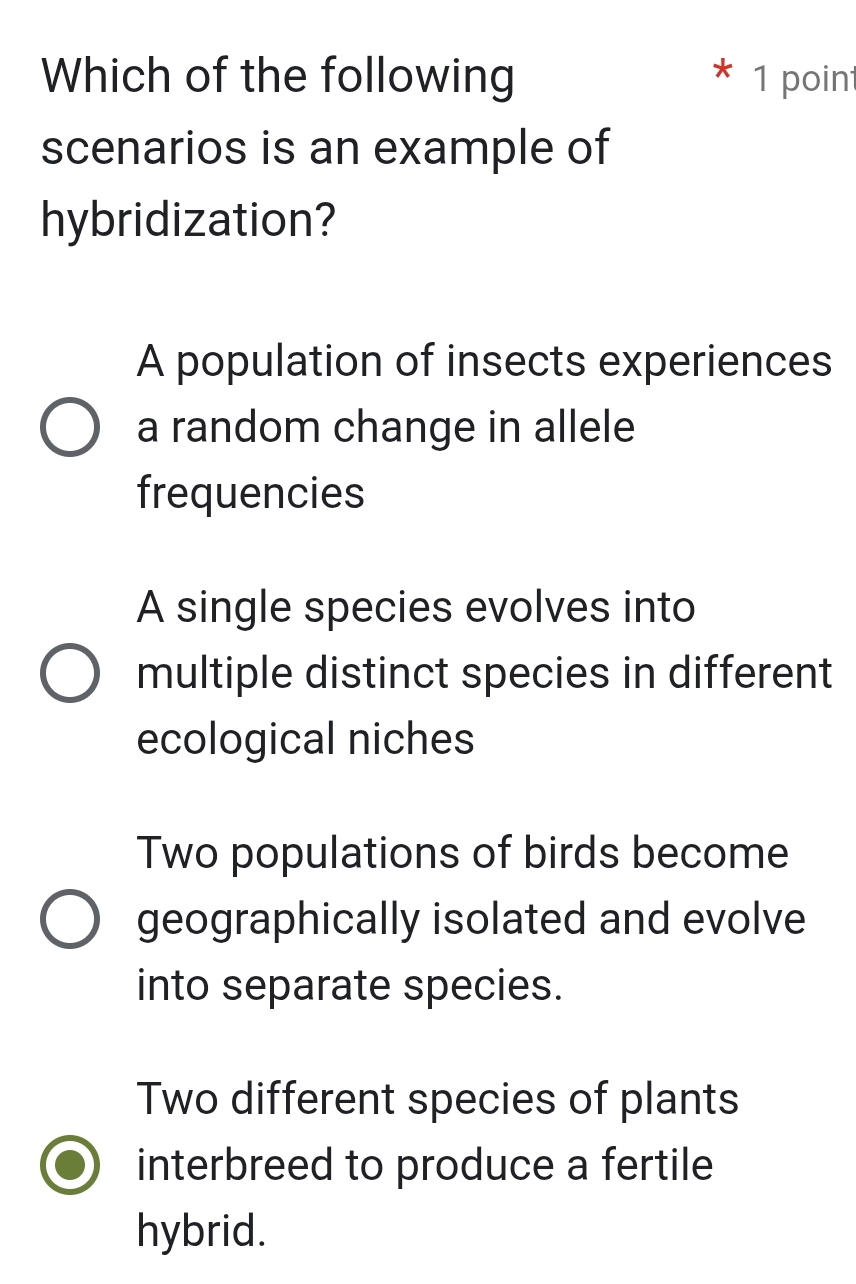Select the radio button for the genetic drift option
Screen dimensions: 856x1284
tap(69, 427)
